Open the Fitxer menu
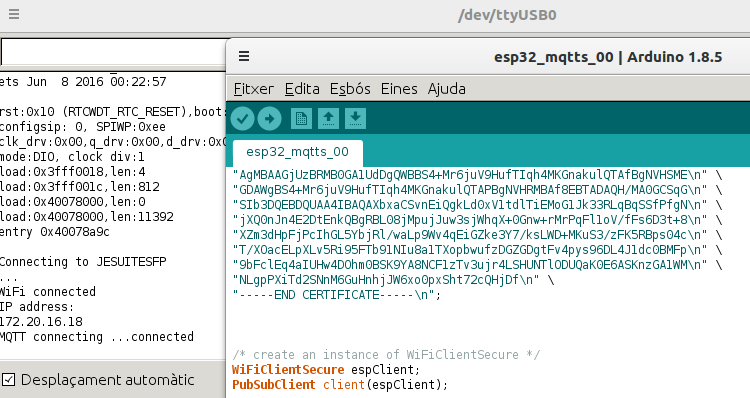Viewport: 750px width, 398px height. pos(254,89)
